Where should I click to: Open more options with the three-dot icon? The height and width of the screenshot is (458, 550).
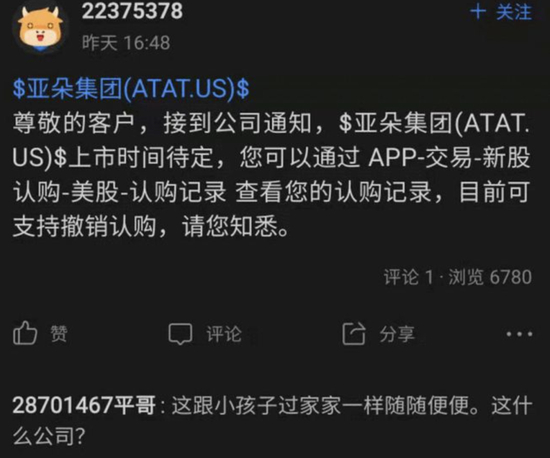(519, 334)
